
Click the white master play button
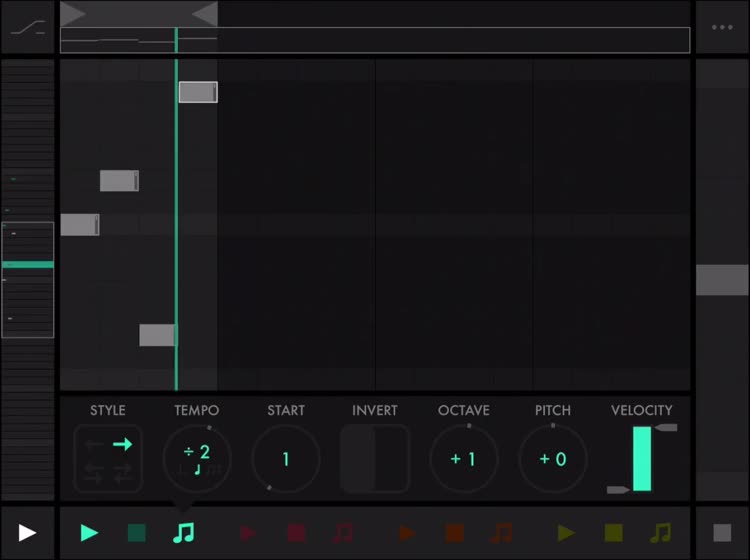click(x=27, y=533)
